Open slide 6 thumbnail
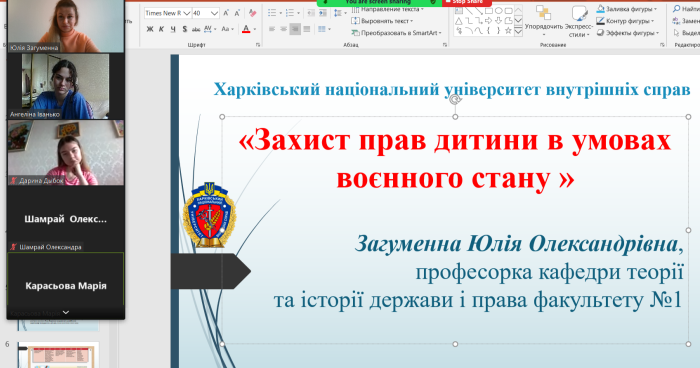 (58, 355)
